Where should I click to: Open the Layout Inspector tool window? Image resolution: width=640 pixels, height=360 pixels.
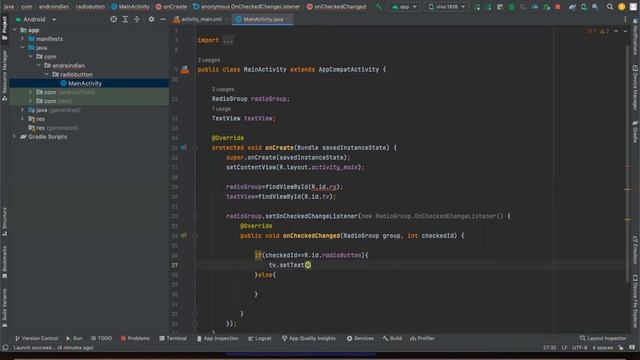tap(603, 338)
